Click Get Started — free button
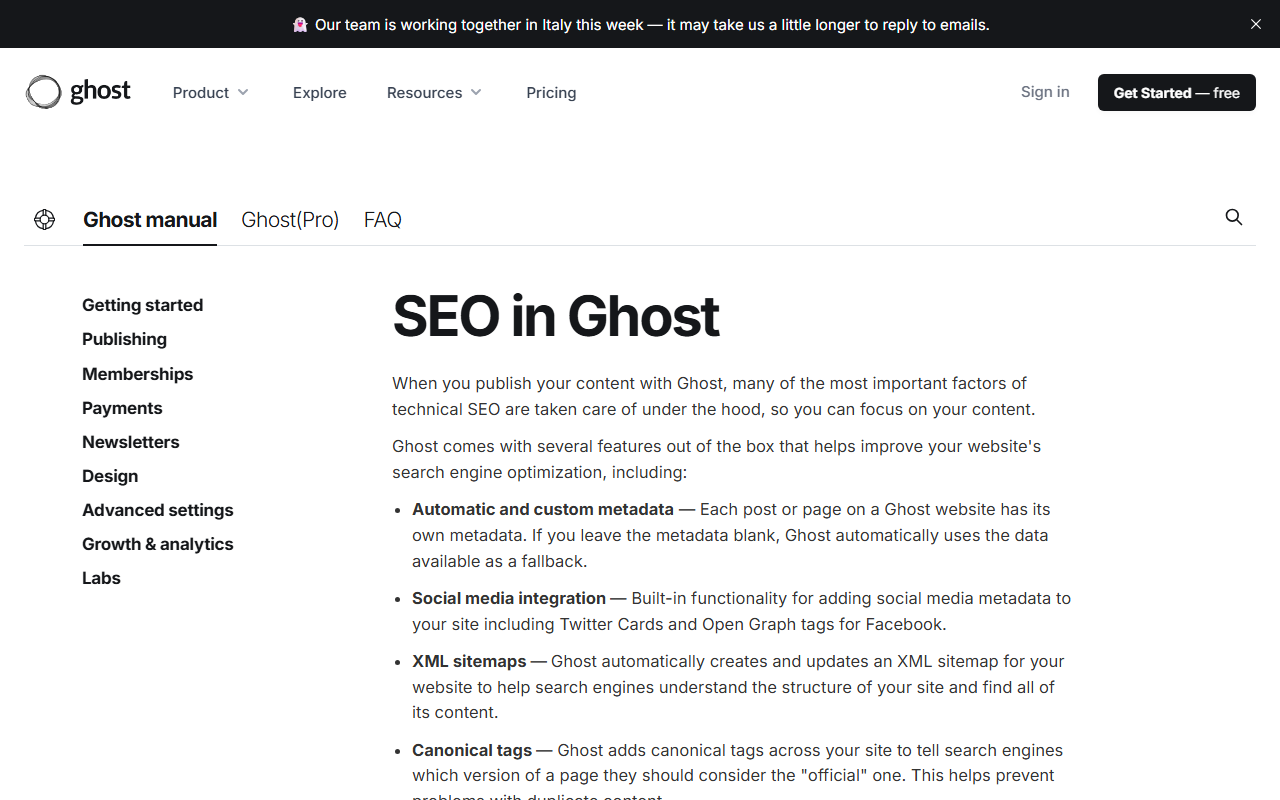Viewport: 1280px width, 800px height. [1177, 92]
